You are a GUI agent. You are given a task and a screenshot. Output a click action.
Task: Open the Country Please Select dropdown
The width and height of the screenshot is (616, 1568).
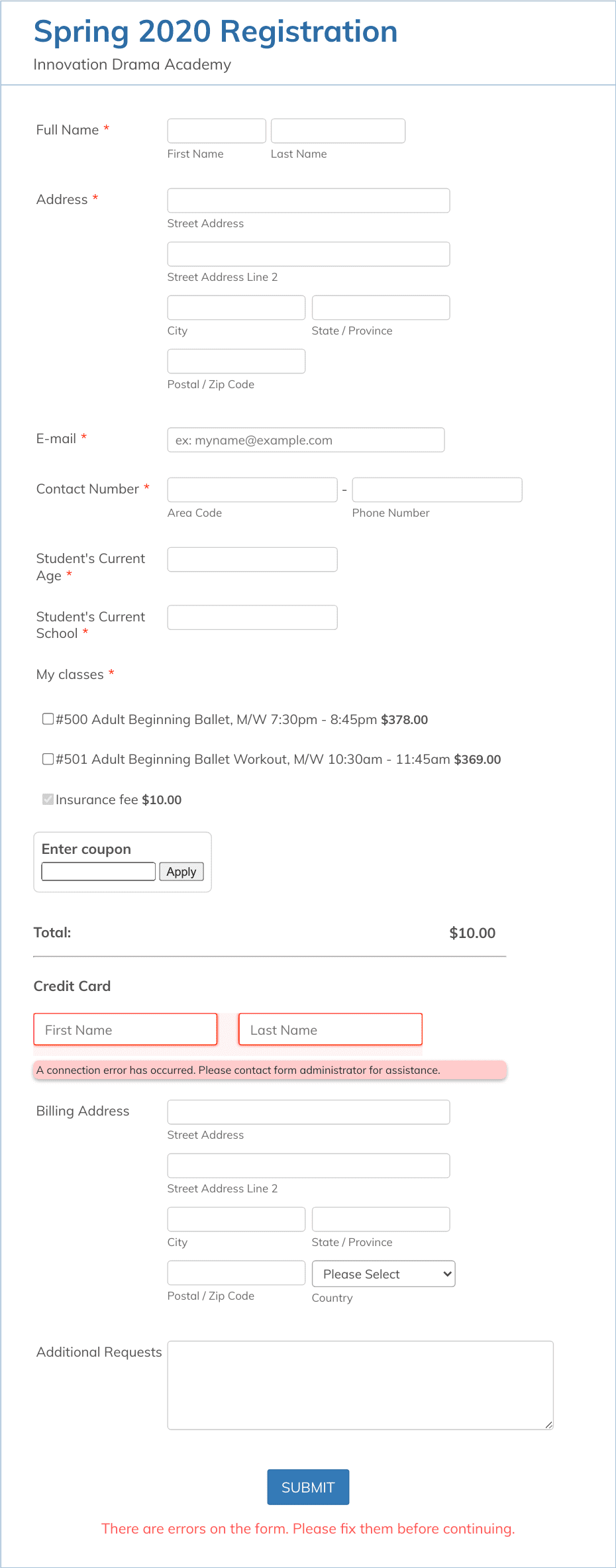tap(384, 1273)
